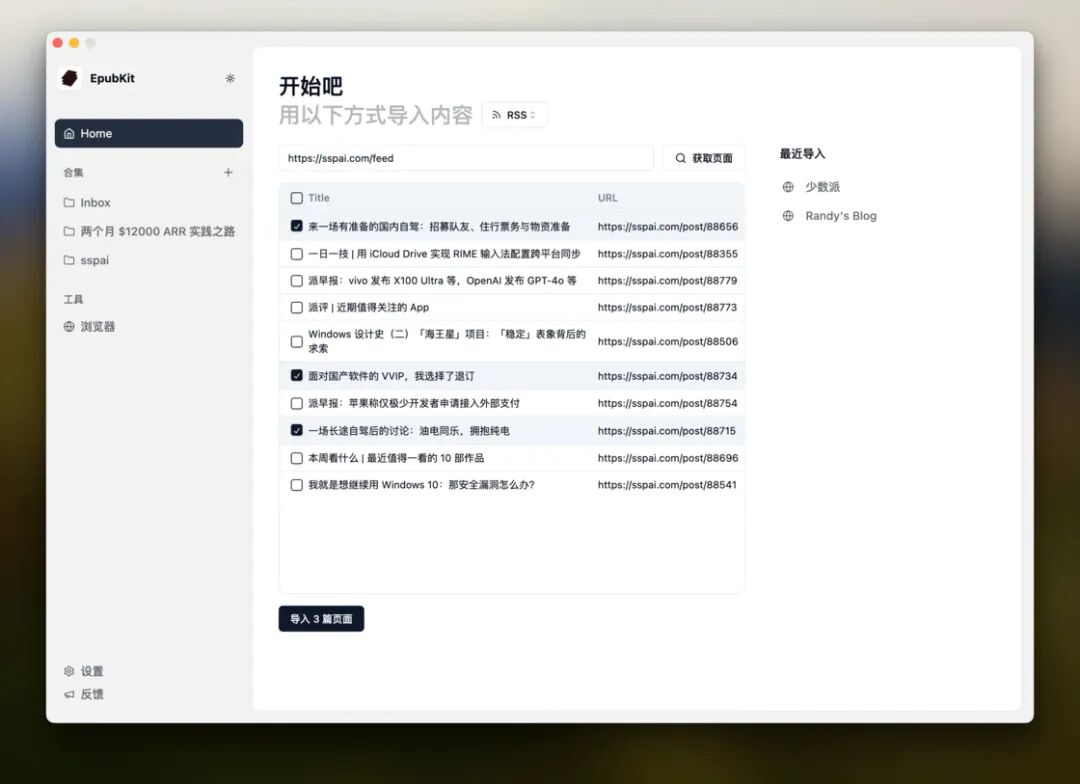The image size is (1080, 784).
Task: Click the URL https://sspai.com/post/88541
Action: (667, 485)
